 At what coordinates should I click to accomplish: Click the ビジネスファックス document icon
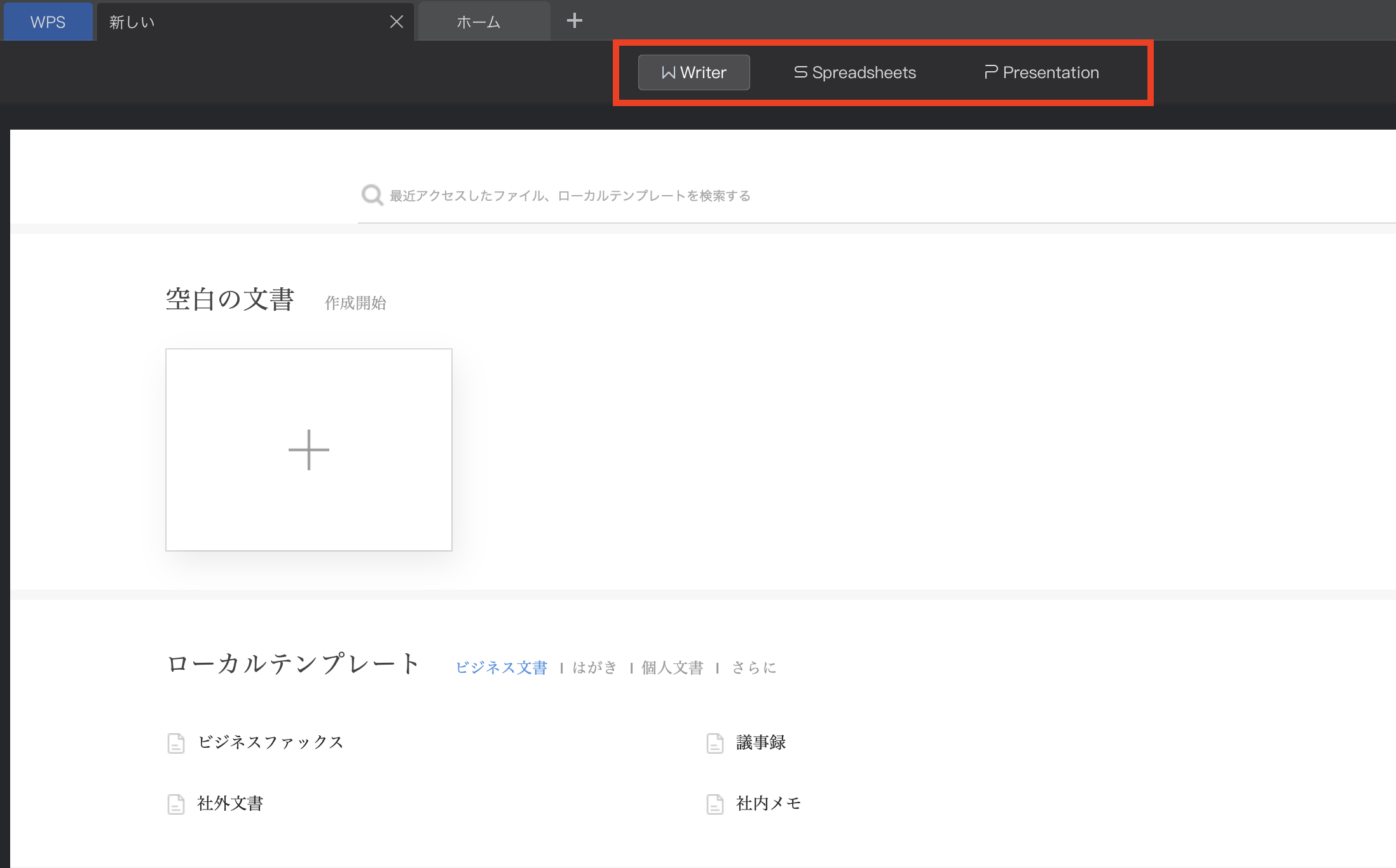[x=176, y=743]
